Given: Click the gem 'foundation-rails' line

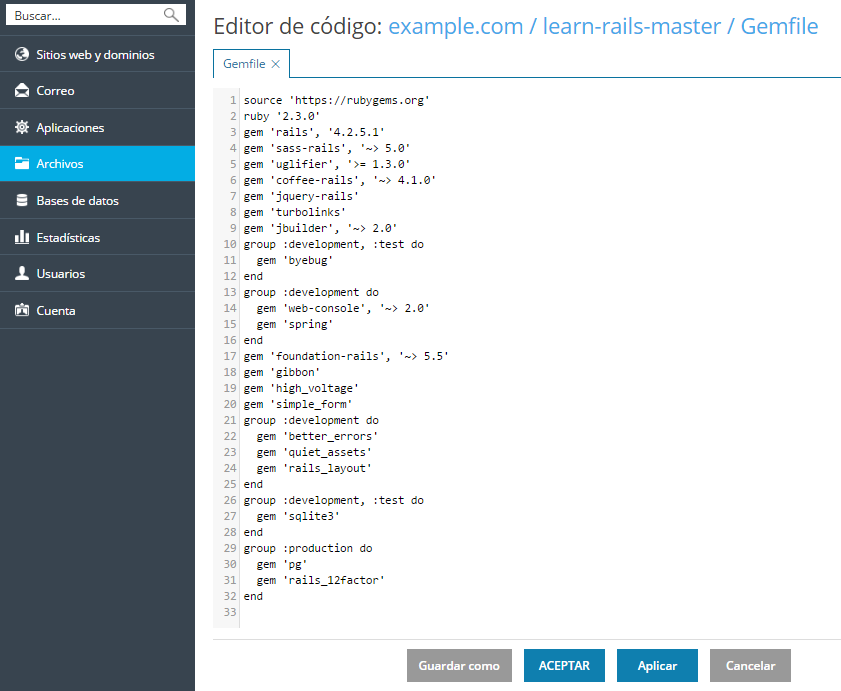Looking at the screenshot, I should click(346, 356).
